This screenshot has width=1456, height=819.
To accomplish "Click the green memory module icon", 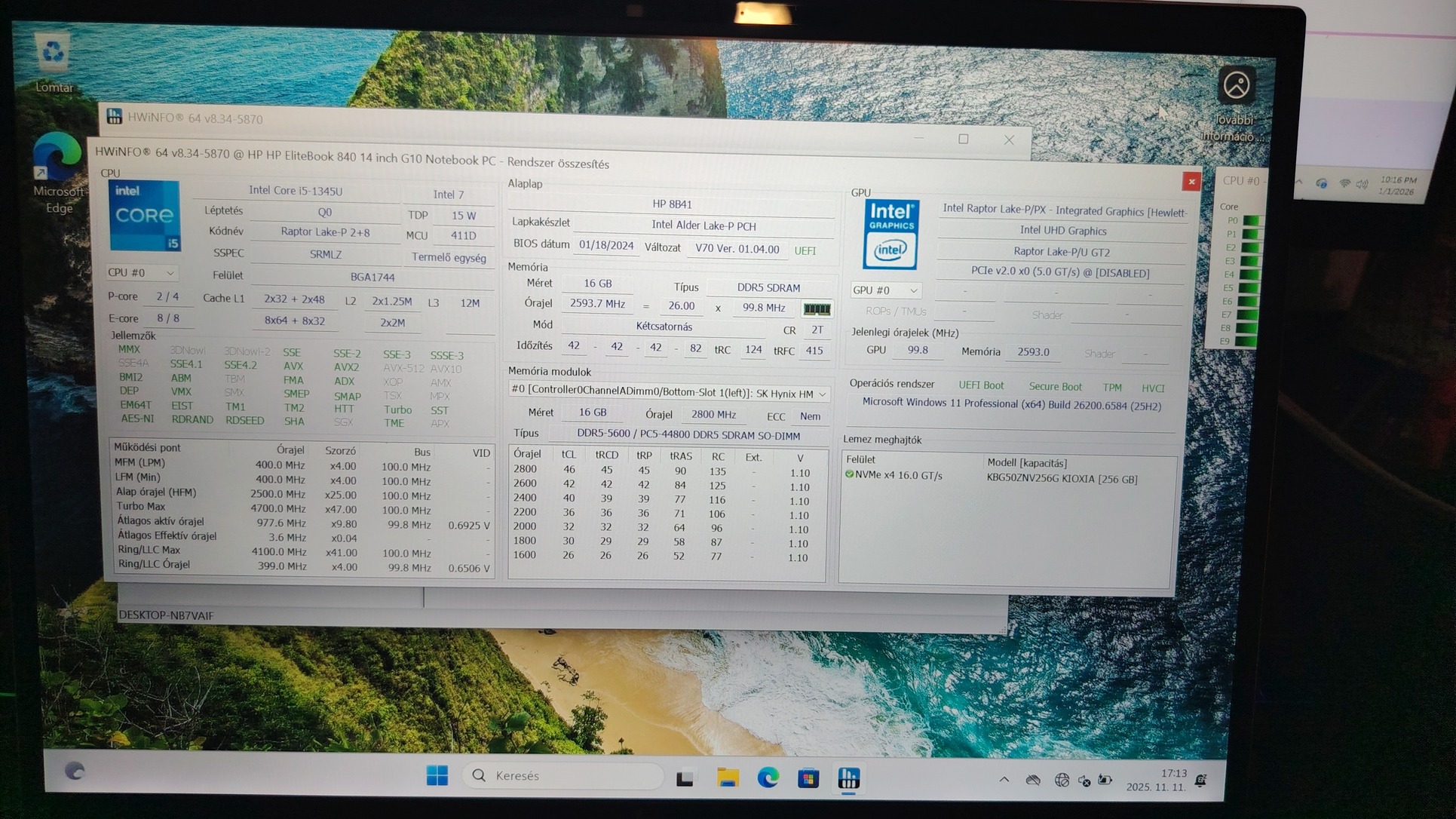I will pos(817,308).
